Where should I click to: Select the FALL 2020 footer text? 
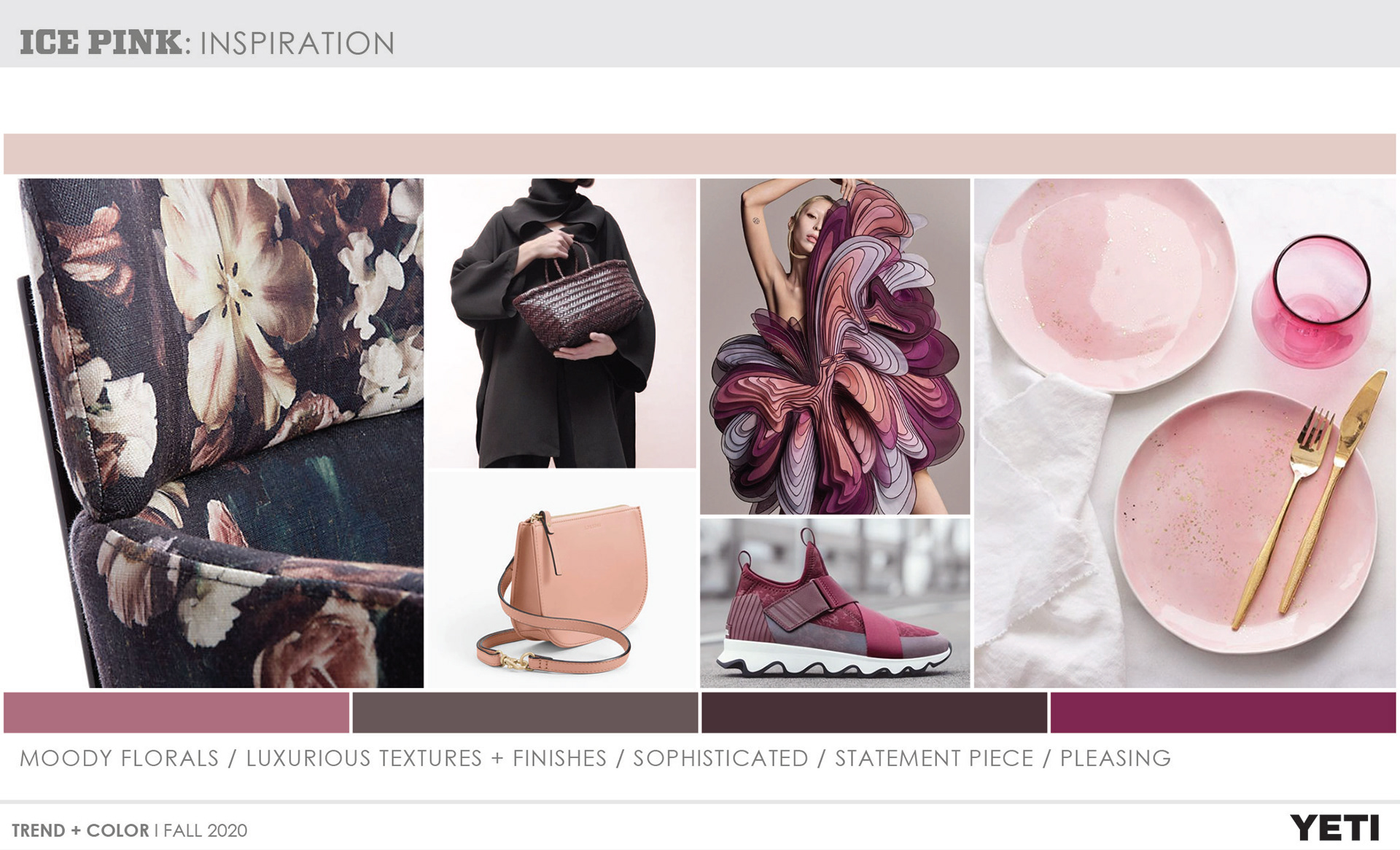(206, 830)
